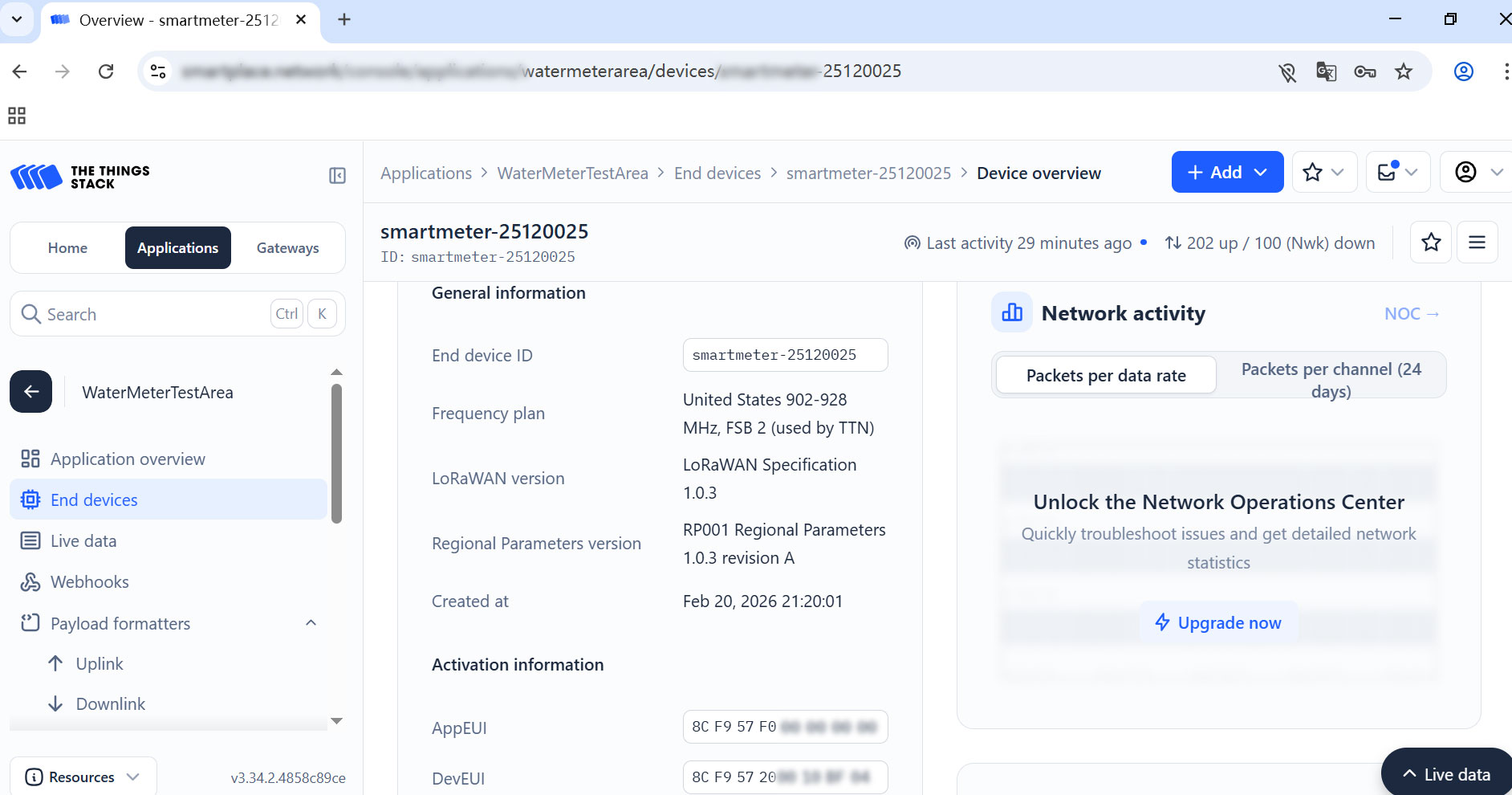Image resolution: width=1512 pixels, height=795 pixels.
Task: Switch to Packets per channel view
Action: tap(1331, 380)
